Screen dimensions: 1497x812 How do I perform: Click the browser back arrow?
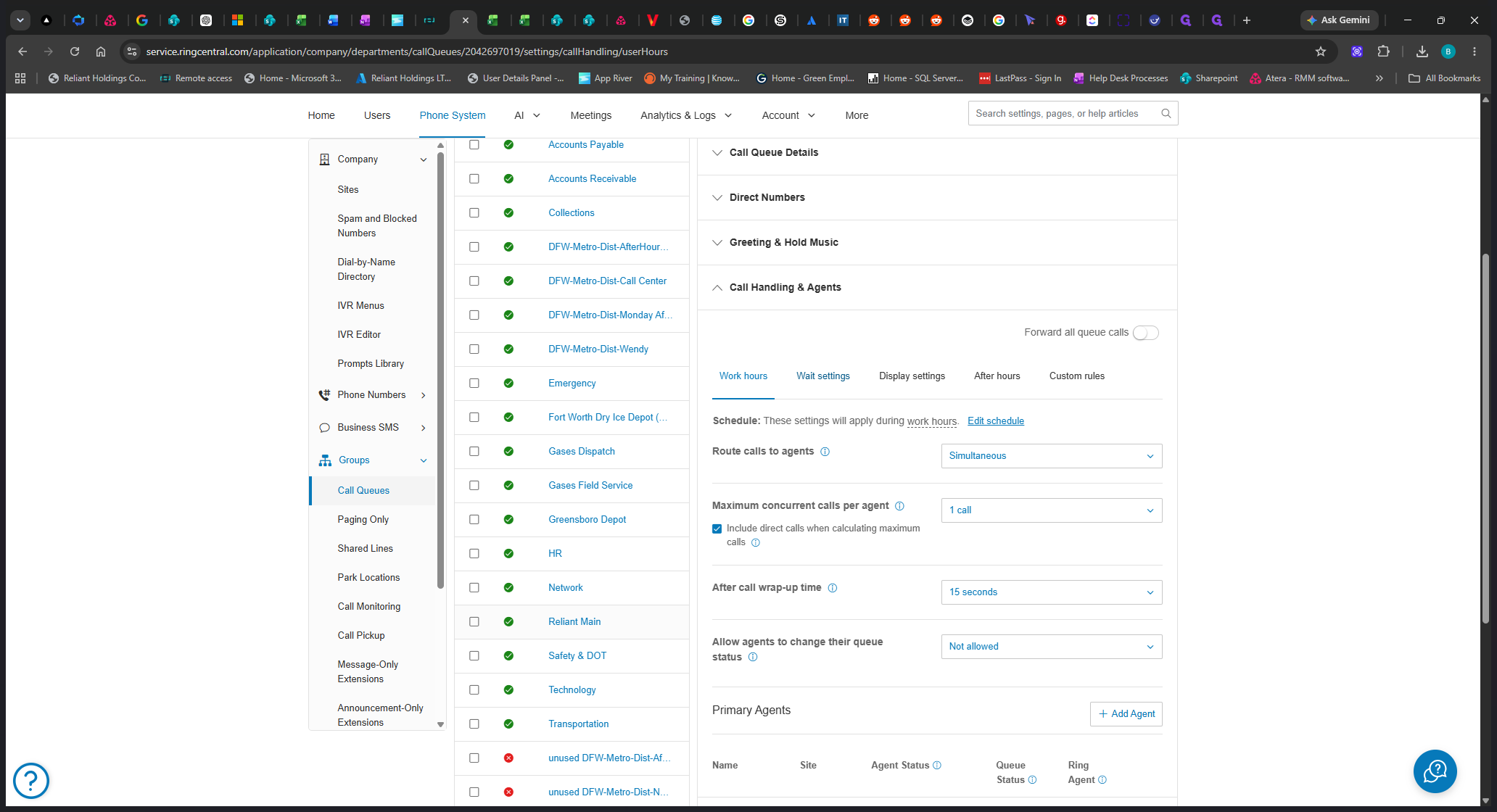pyautogui.click(x=22, y=51)
